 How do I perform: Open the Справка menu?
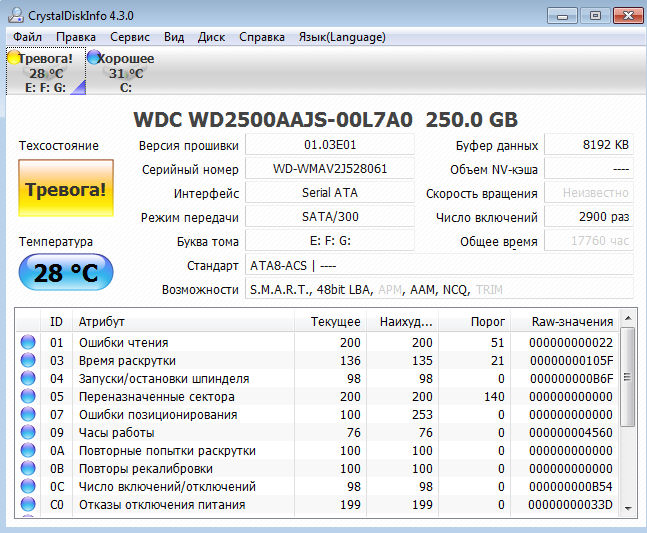tap(262, 37)
